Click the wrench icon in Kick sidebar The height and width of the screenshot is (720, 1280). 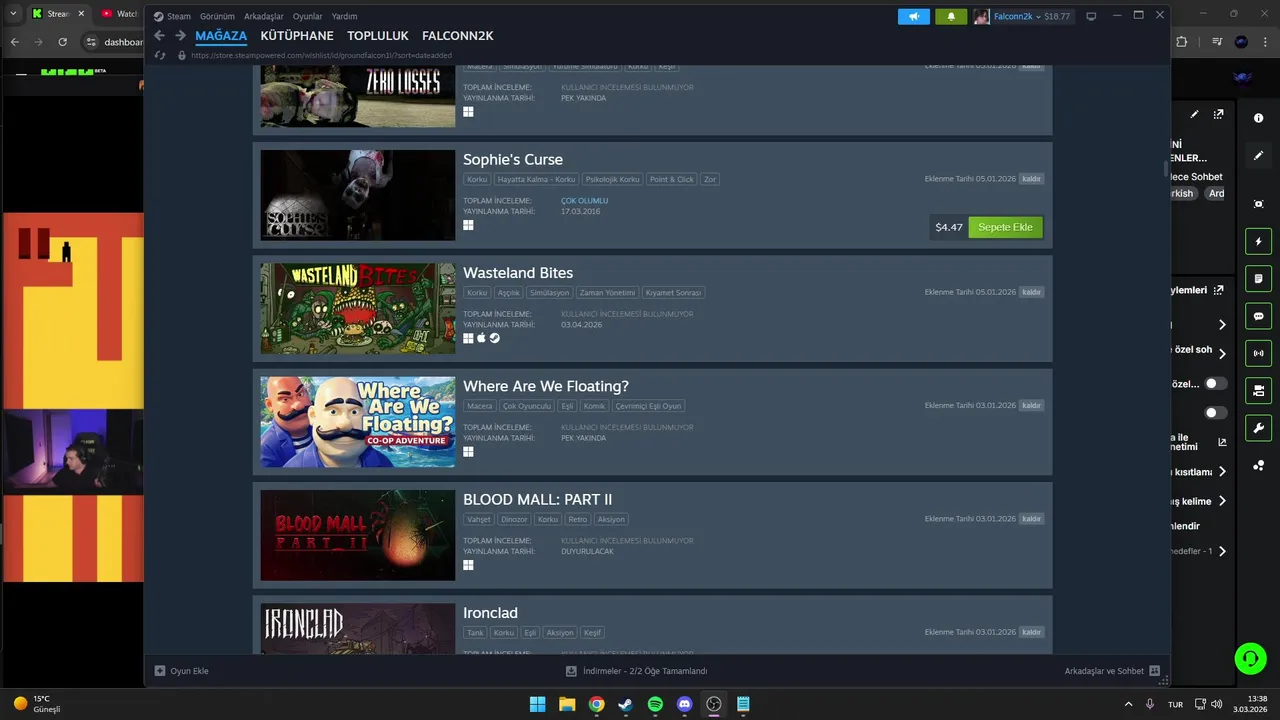pos(1258,428)
